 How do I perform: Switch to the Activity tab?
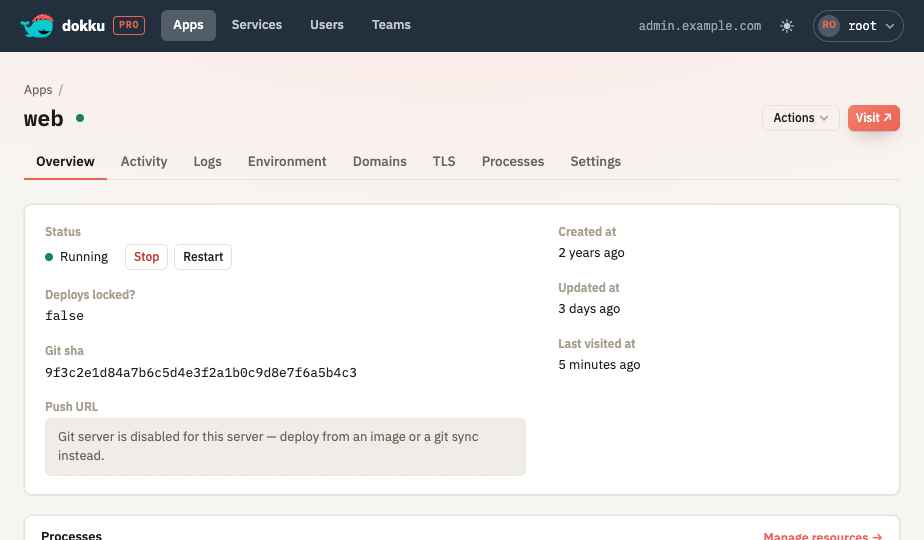click(144, 162)
